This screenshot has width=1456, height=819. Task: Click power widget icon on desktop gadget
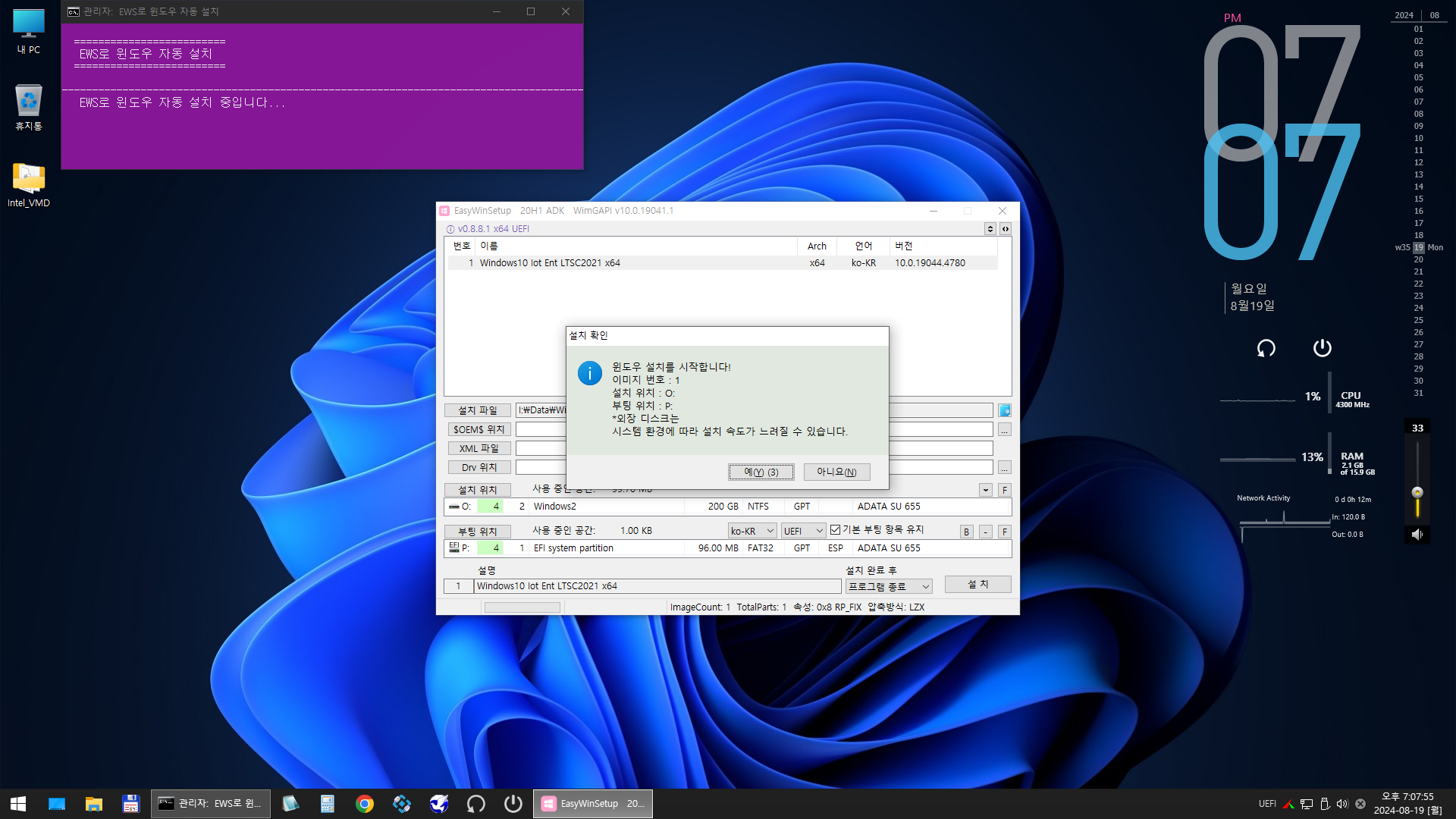(1323, 348)
